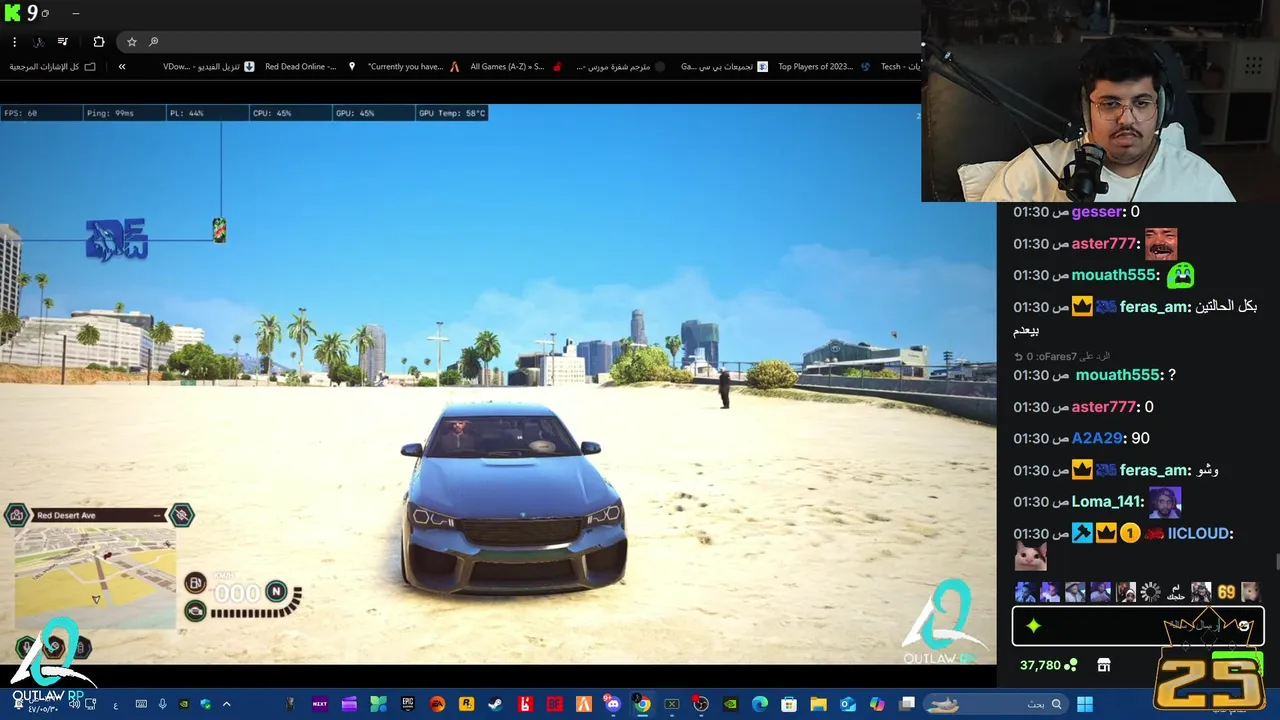Click the GPU Temp: 58°C overlay readout
Screen dimensions: 1280x720
(452, 113)
